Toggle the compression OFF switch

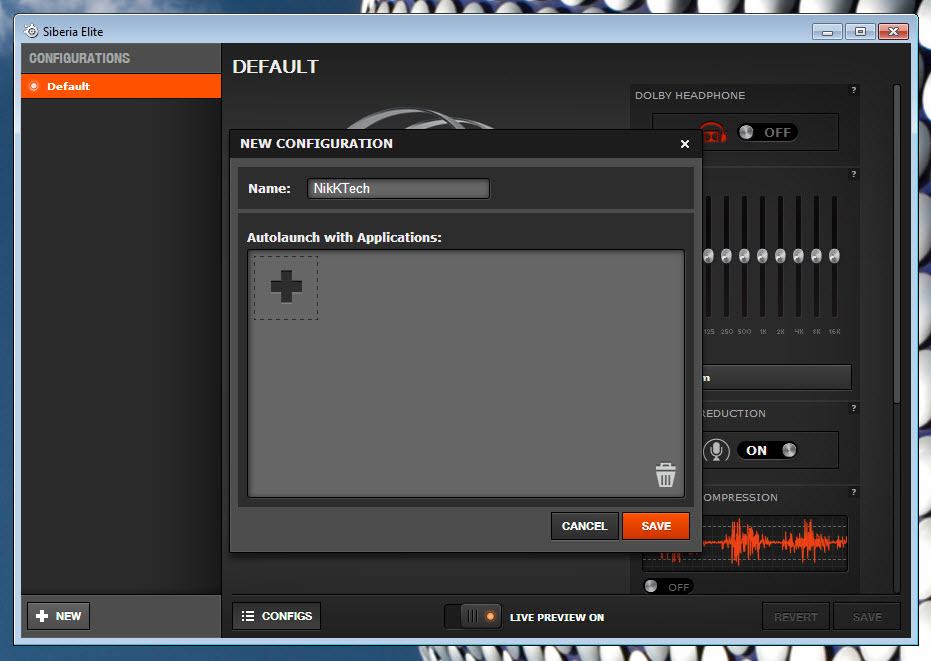pyautogui.click(x=669, y=587)
